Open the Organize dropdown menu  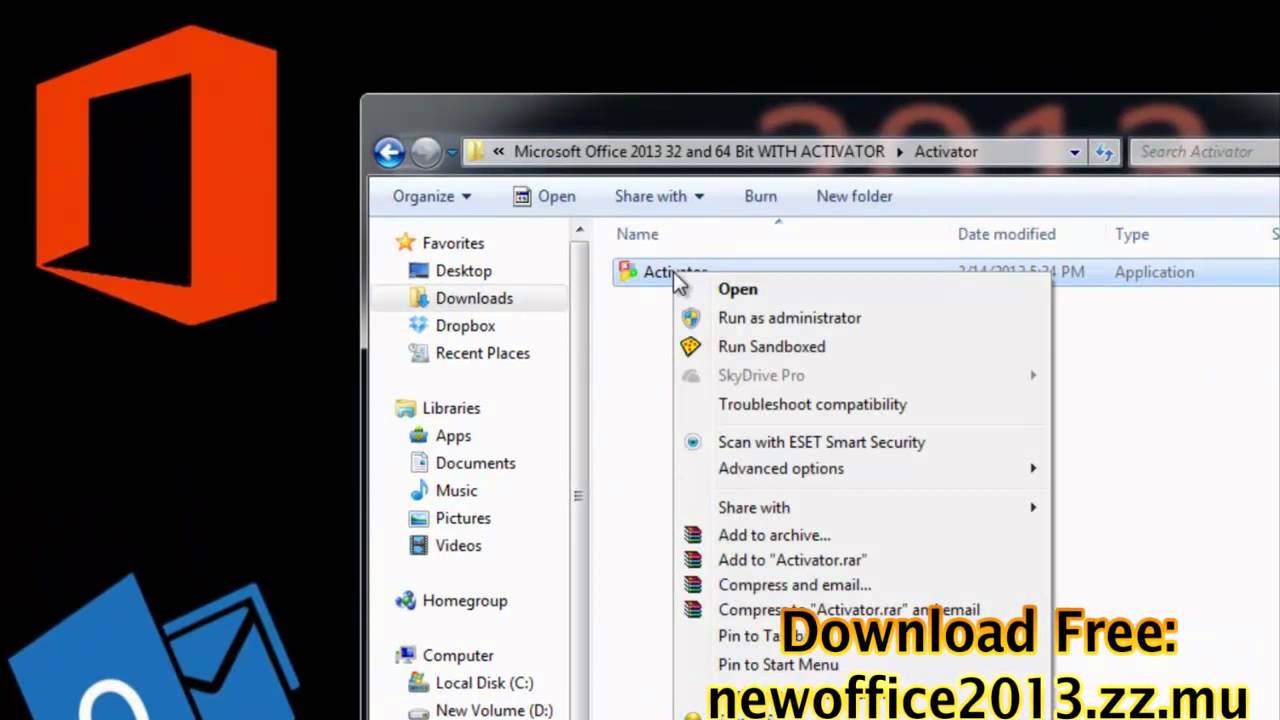[x=432, y=196]
